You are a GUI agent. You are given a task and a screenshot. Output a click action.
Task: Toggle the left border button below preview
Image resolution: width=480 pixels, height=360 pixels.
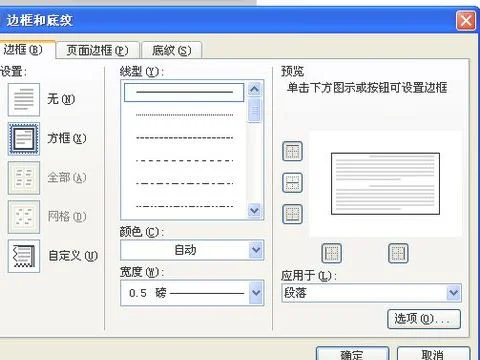(331, 253)
